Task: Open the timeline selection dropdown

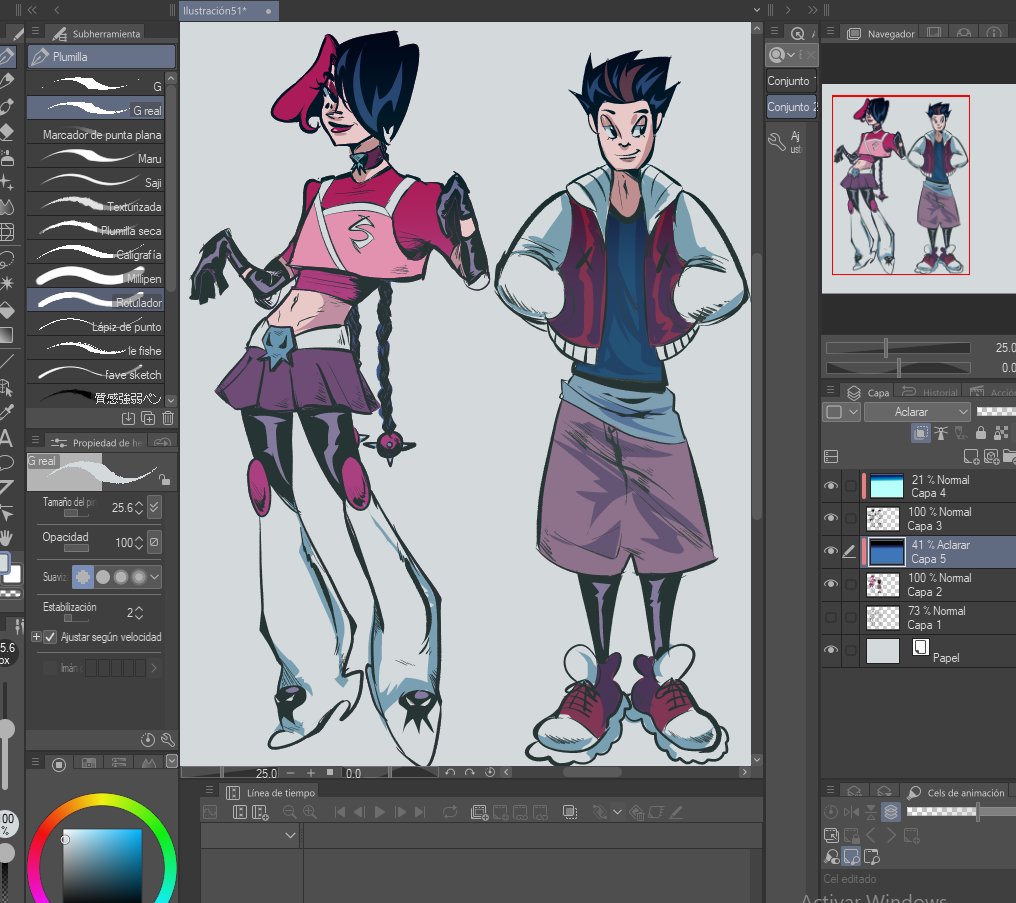Action: coord(251,836)
